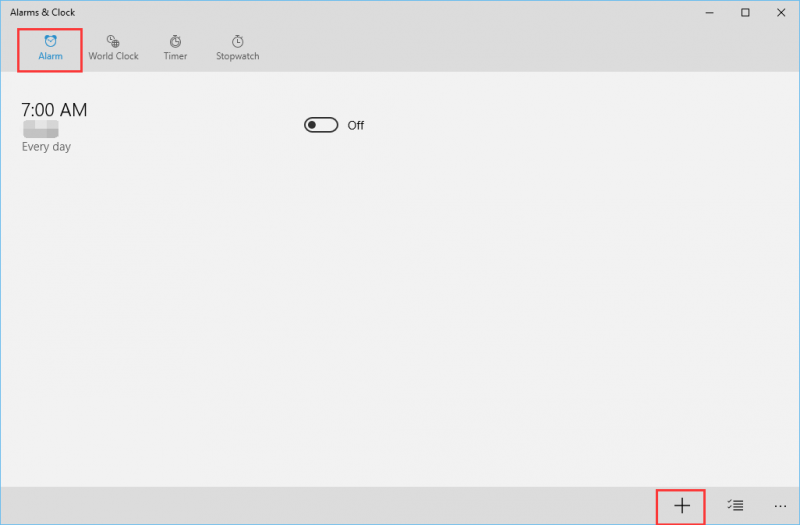This screenshot has width=800, height=525.
Task: Switch to the Timer tab label
Action: (175, 56)
